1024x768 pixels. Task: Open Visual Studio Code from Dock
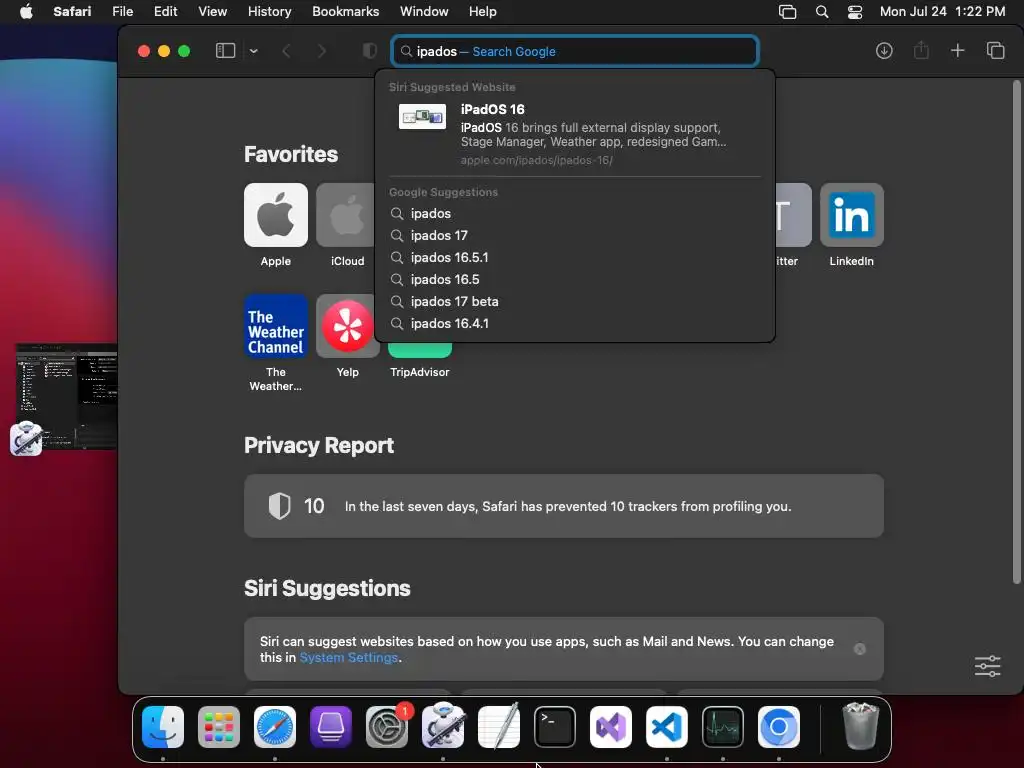click(x=667, y=727)
